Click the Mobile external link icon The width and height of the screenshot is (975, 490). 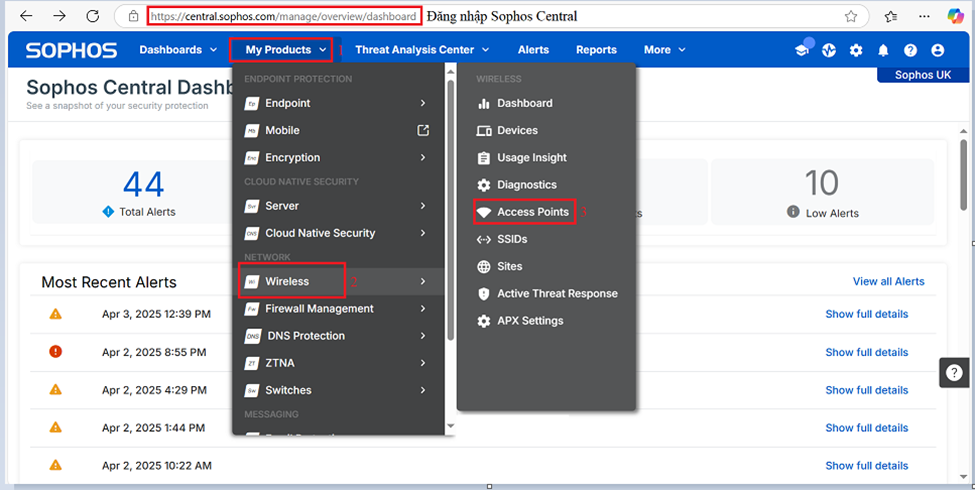(x=423, y=130)
